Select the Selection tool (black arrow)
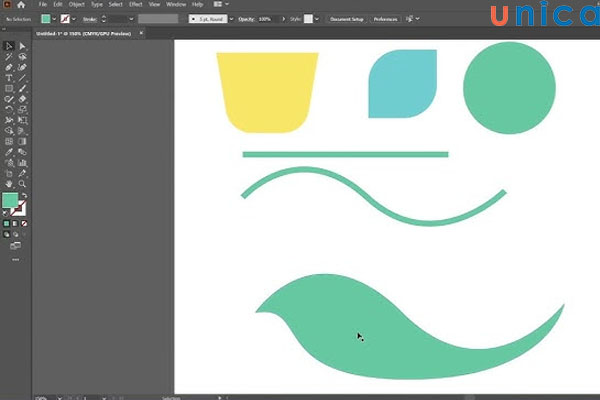The image size is (600, 400). [x=8, y=46]
